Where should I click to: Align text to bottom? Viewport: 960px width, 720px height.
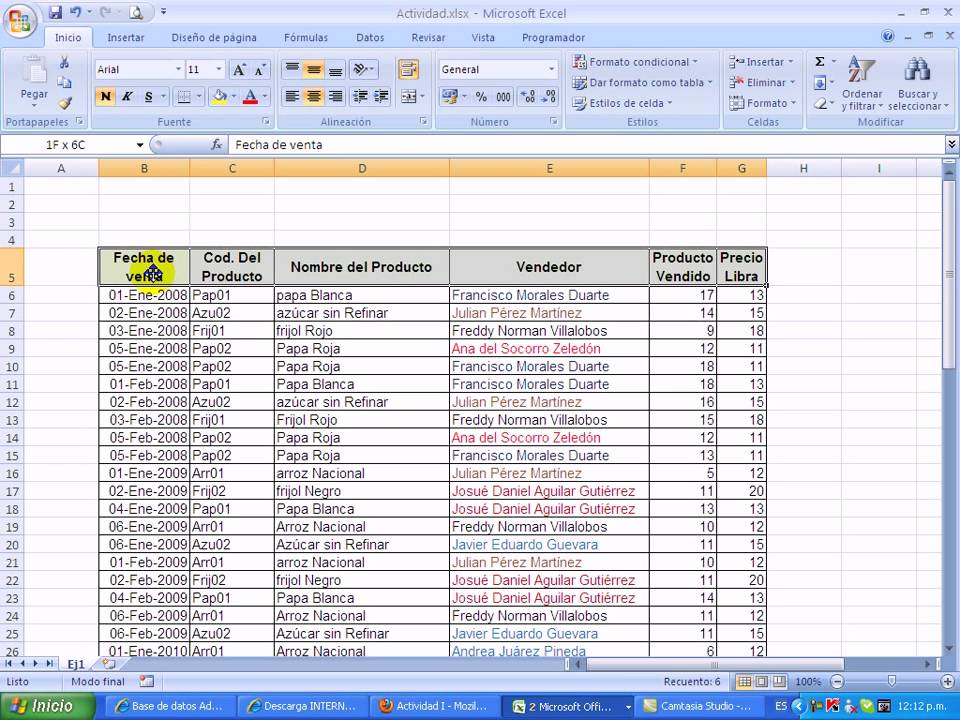335,69
